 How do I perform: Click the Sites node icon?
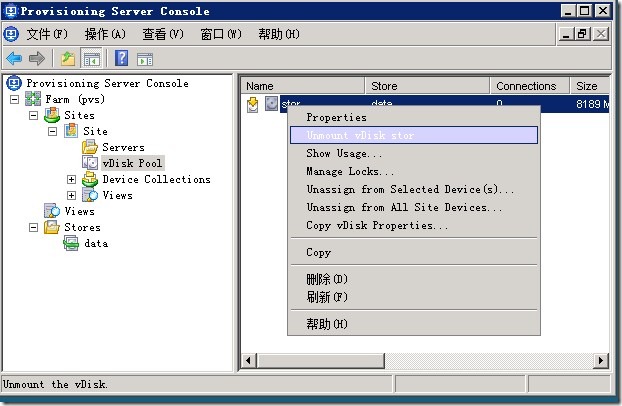[52, 115]
